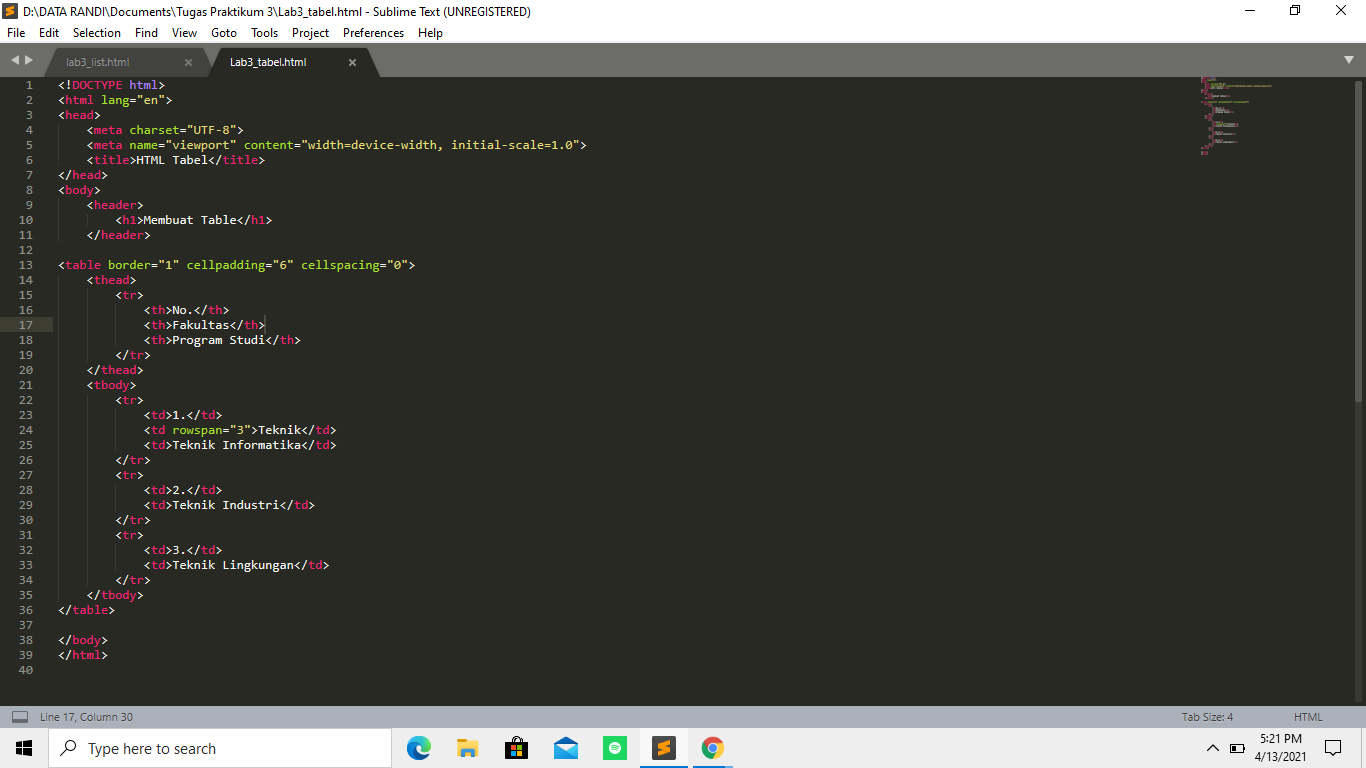Launch Google Chrome from the taskbar
The width and height of the screenshot is (1366, 768).
pyautogui.click(x=712, y=747)
